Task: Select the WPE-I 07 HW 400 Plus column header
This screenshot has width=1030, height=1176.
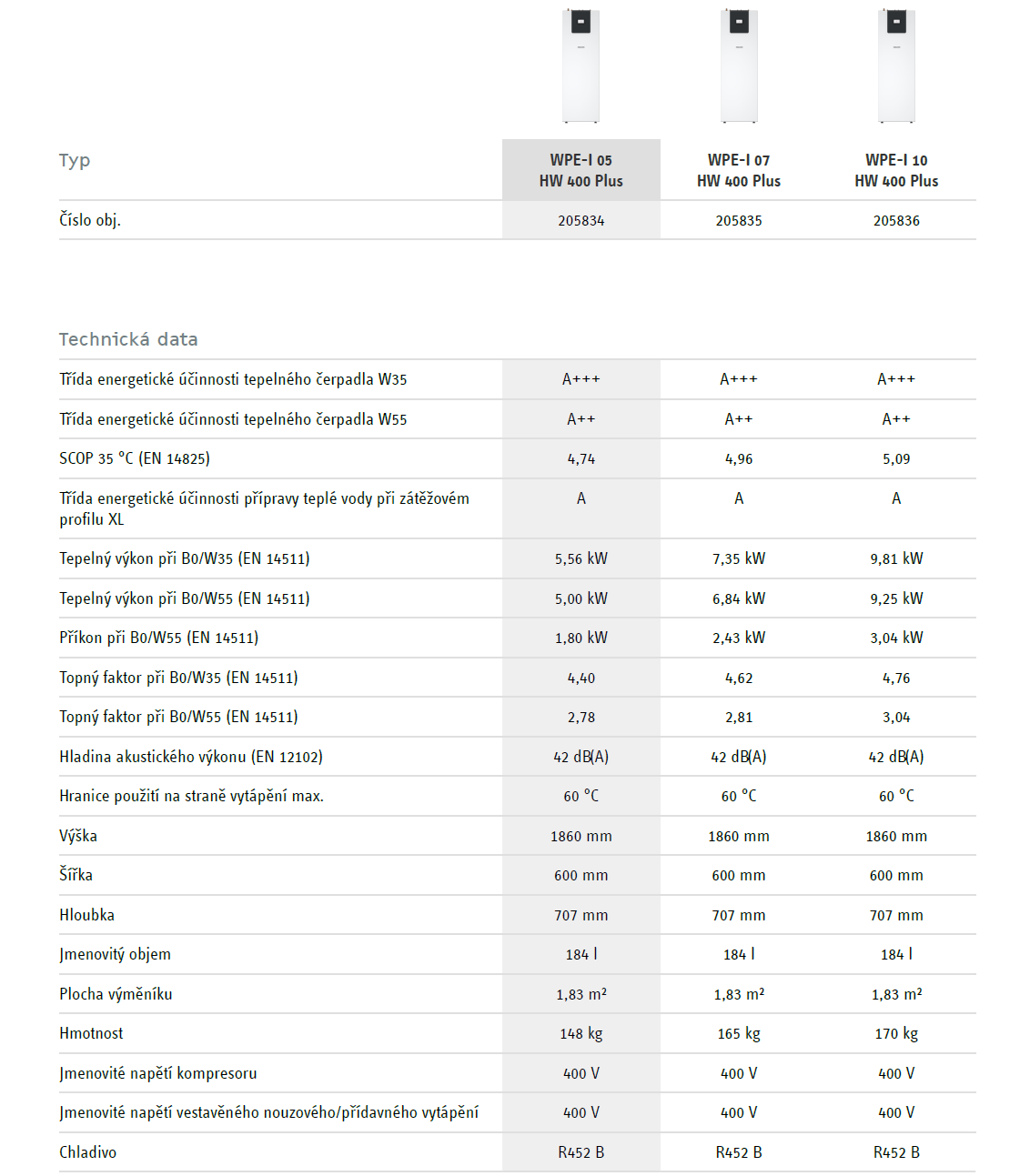Action: pyautogui.click(x=739, y=170)
